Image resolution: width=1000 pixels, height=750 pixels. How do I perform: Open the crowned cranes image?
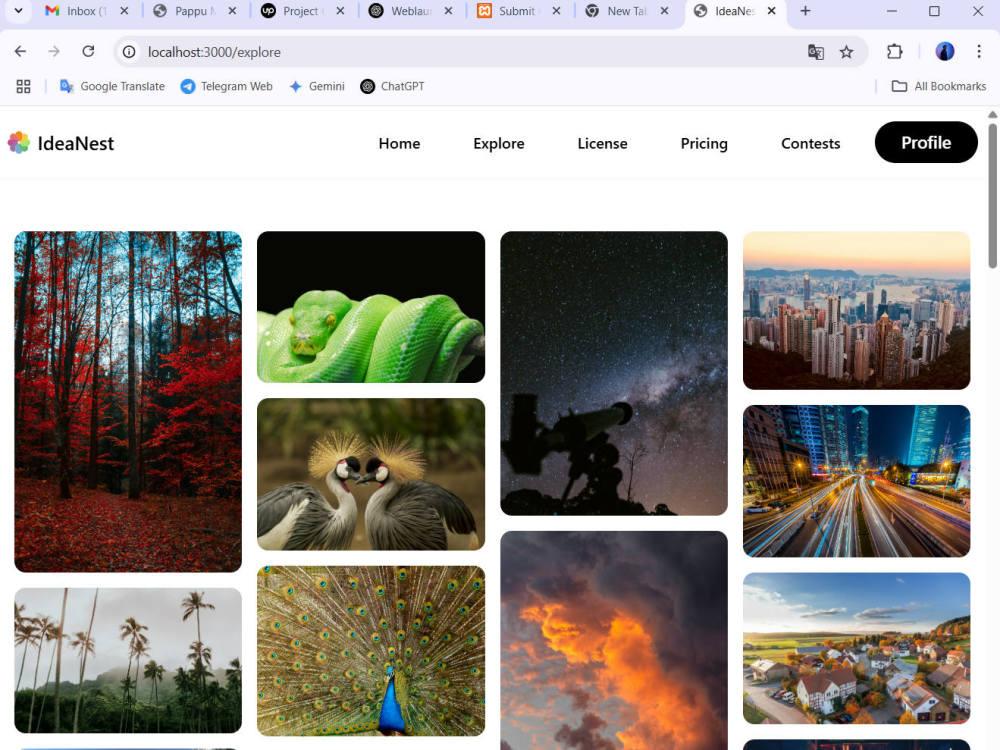point(371,474)
